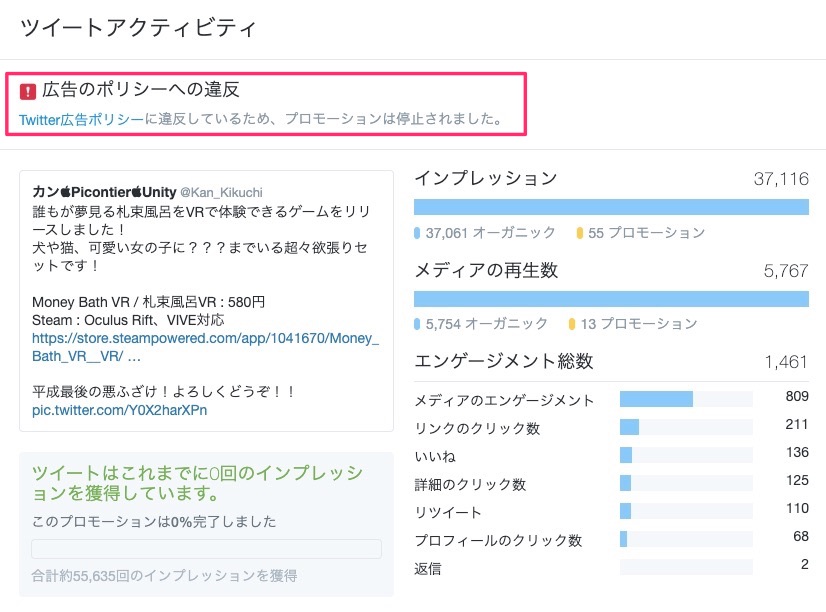
Task: Click the 55 プロモーション legend
Action: pos(641,232)
